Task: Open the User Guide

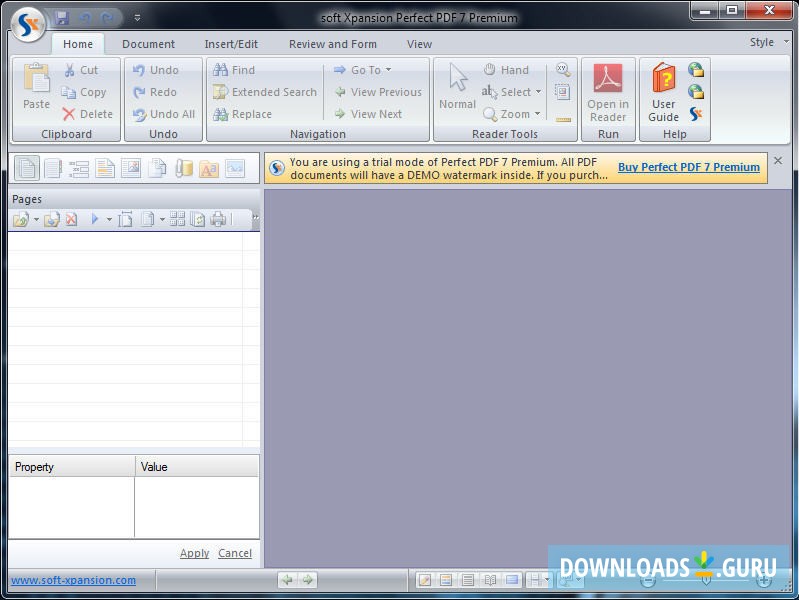Action: coord(663,93)
